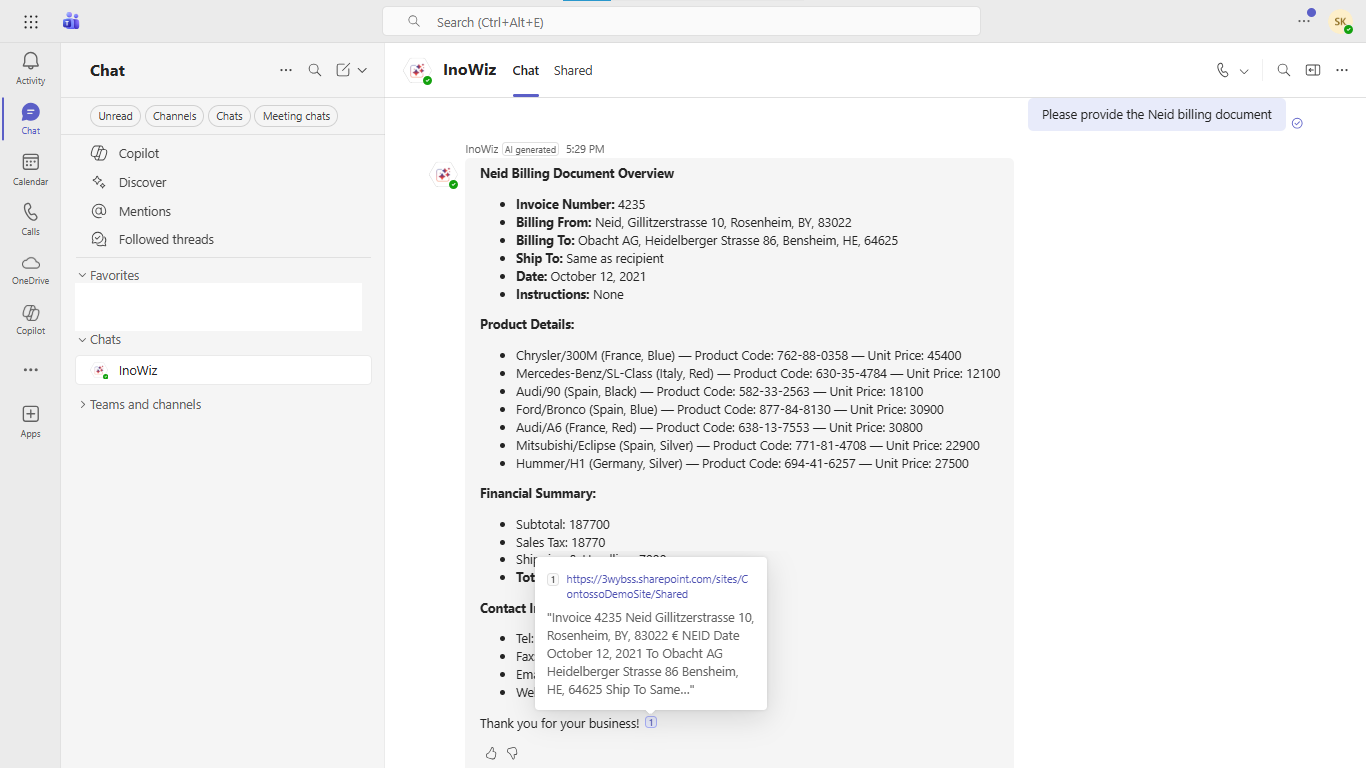1366x768 pixels.
Task: Like the AI response with thumbs up
Action: (491, 753)
